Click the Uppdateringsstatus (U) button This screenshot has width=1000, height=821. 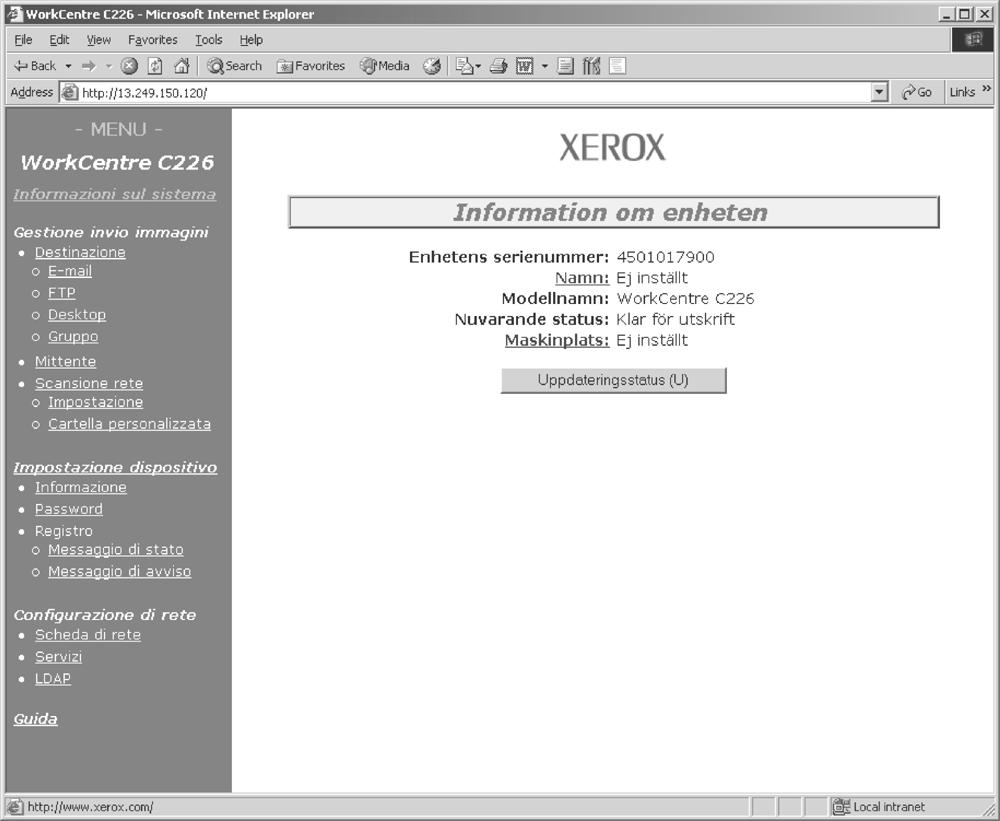pos(614,380)
